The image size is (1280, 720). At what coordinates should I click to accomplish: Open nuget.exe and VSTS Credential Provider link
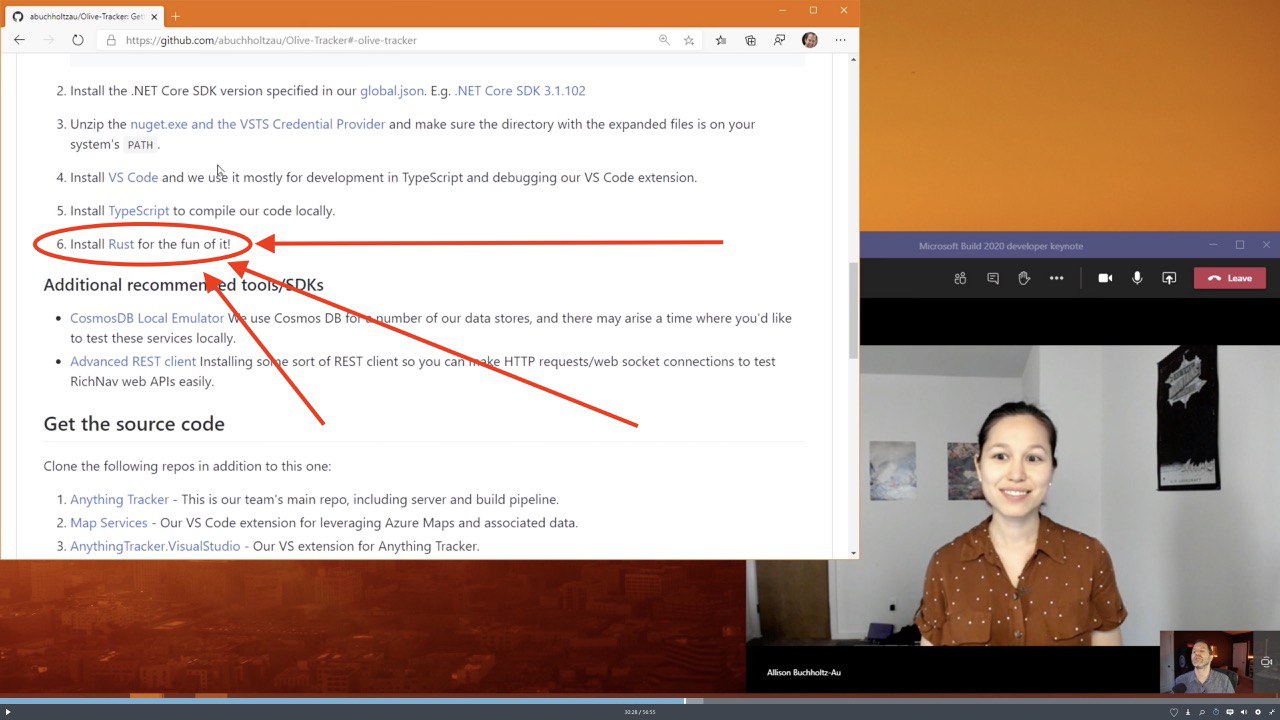[258, 124]
